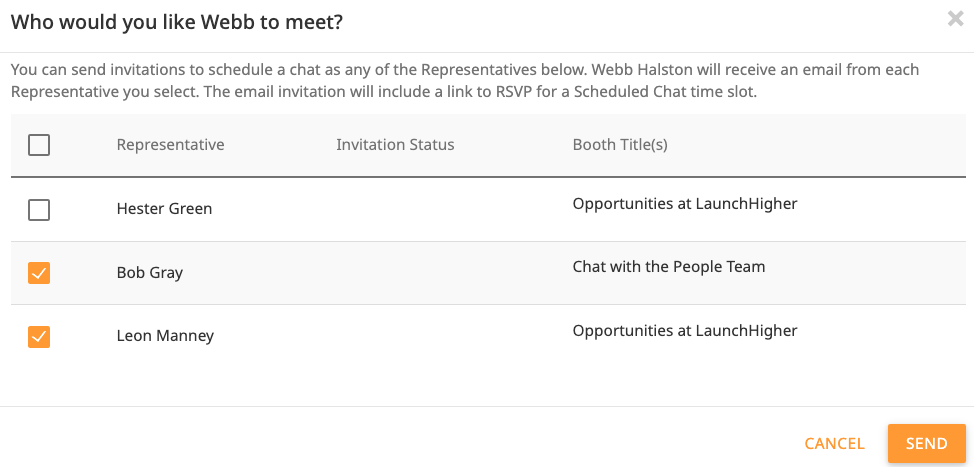Image resolution: width=974 pixels, height=467 pixels.
Task: Select the Bob Gray name cell
Action: coord(150,273)
